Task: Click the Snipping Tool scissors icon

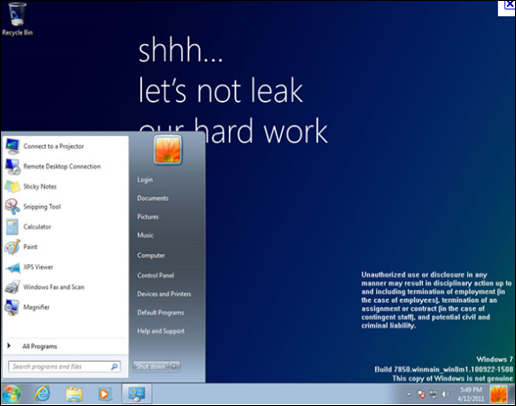Action: (x=13, y=207)
